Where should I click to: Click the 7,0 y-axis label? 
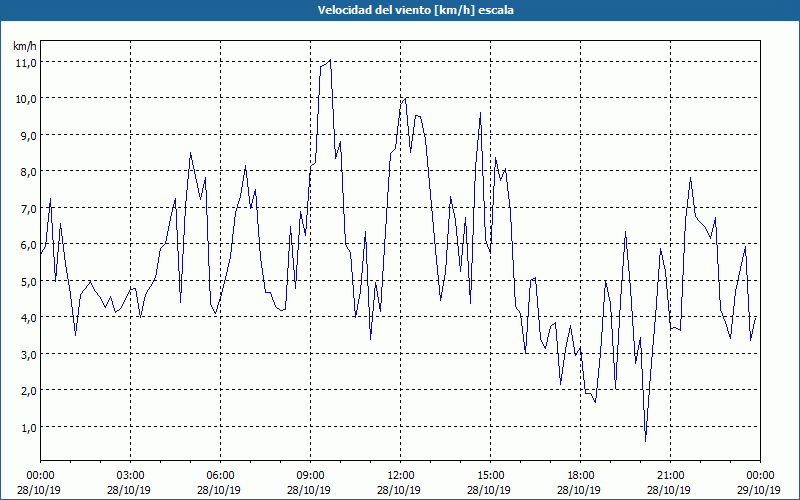coord(28,208)
